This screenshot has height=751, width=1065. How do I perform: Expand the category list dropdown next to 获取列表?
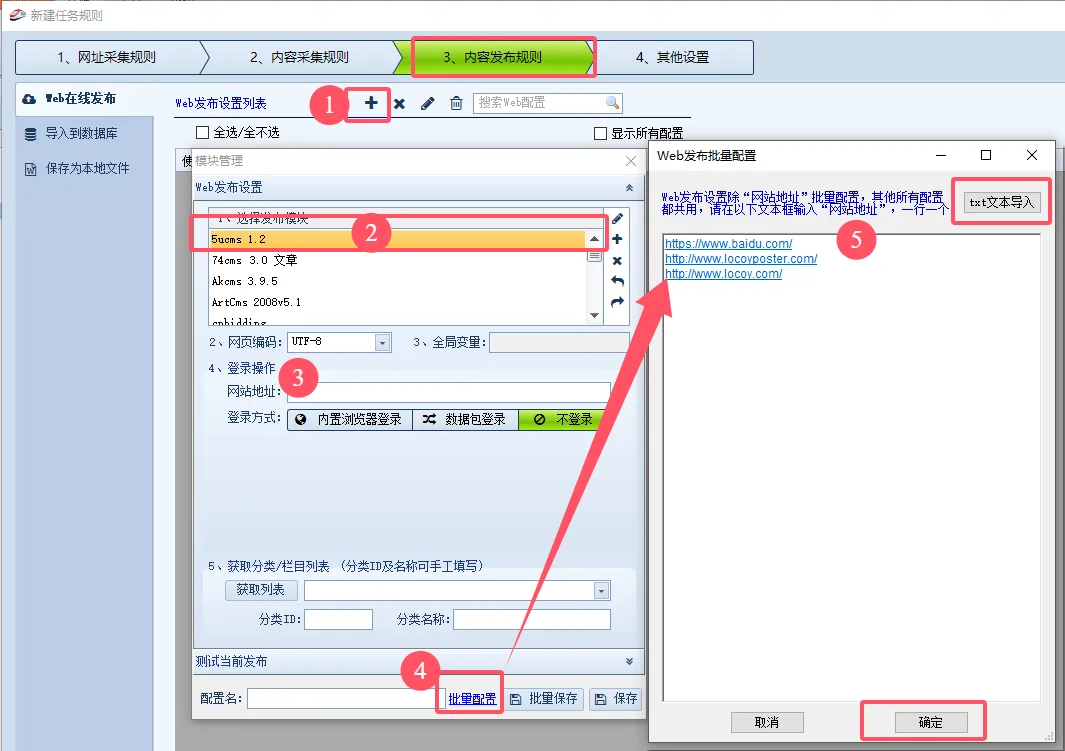pos(600,591)
